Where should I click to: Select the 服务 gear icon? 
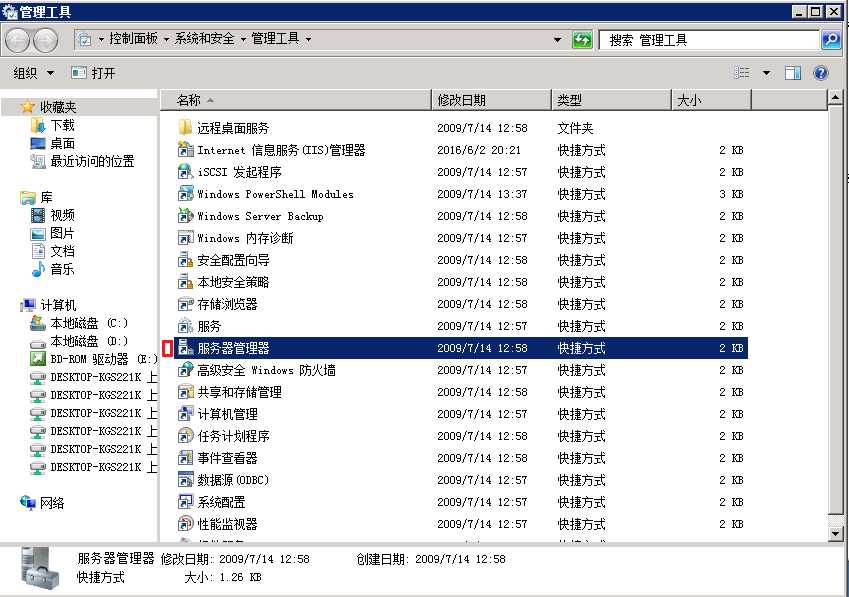(185, 326)
